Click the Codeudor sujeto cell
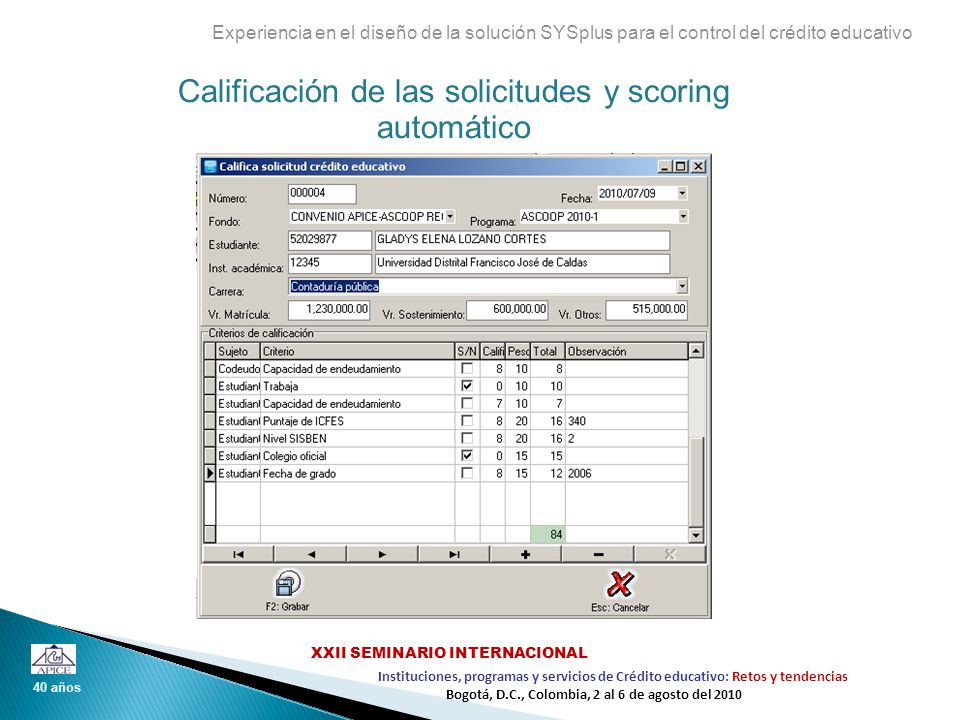 (239, 369)
